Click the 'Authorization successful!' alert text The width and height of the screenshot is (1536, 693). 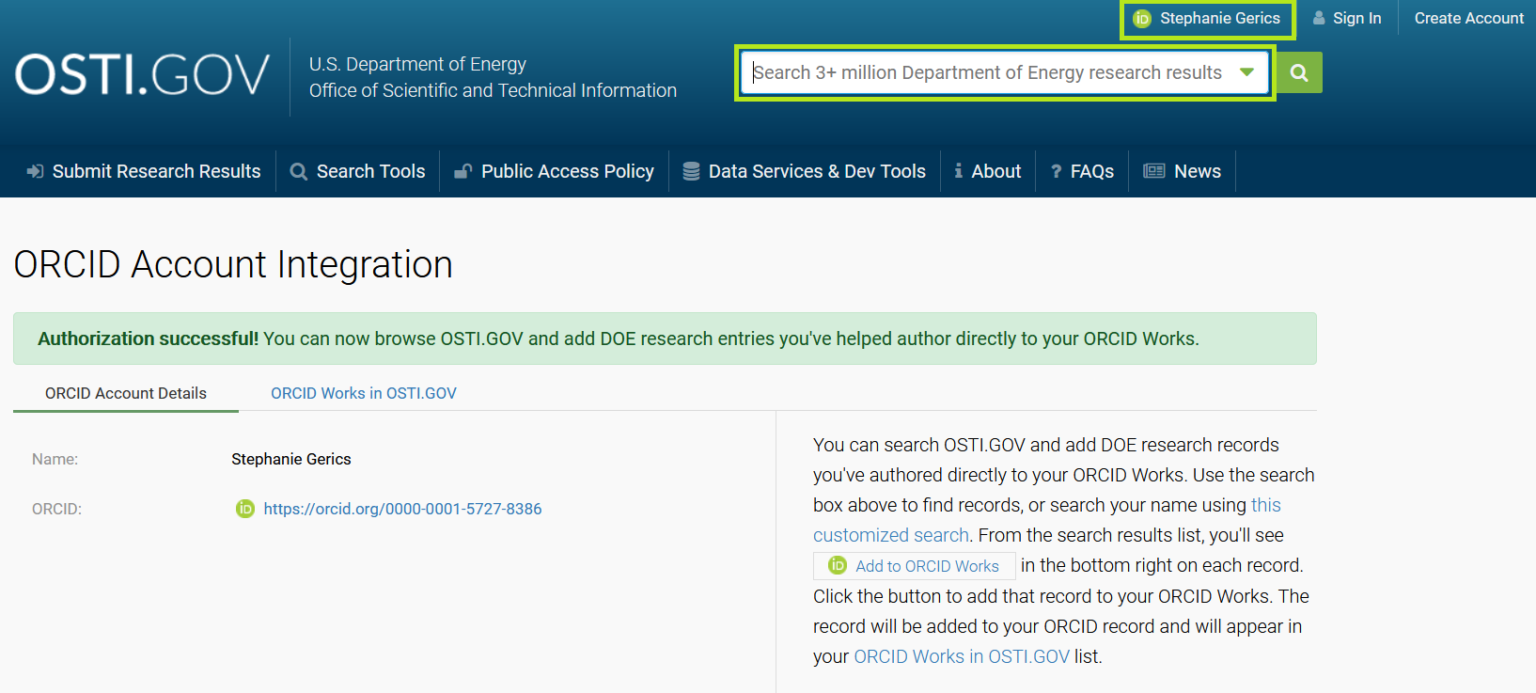coord(148,339)
